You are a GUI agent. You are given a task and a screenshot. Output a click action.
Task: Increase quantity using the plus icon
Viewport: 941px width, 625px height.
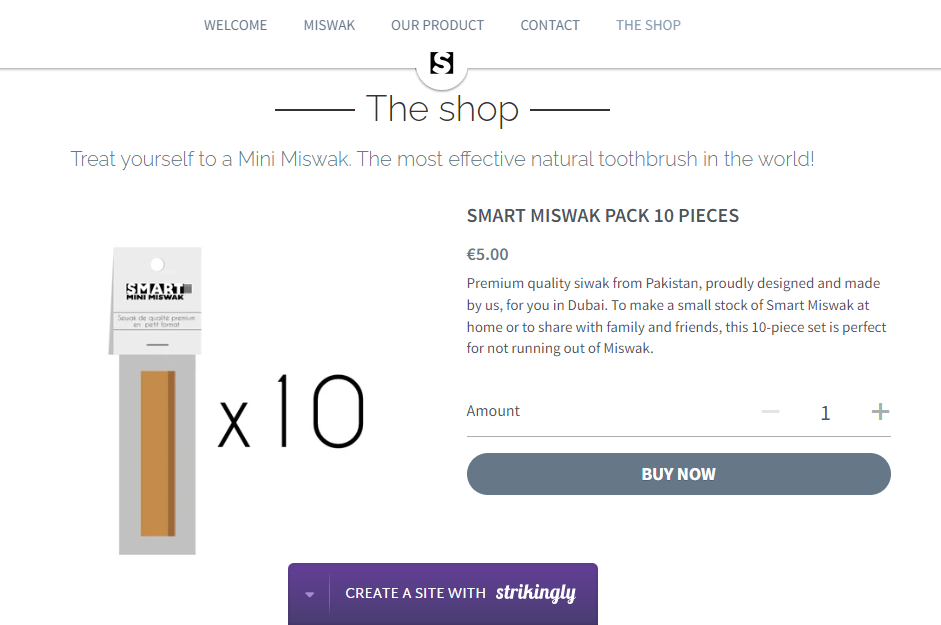click(x=881, y=411)
